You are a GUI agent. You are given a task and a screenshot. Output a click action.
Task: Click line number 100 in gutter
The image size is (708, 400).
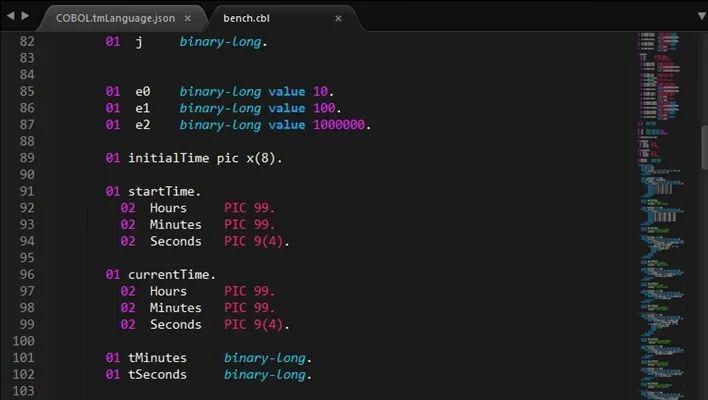[23, 341]
